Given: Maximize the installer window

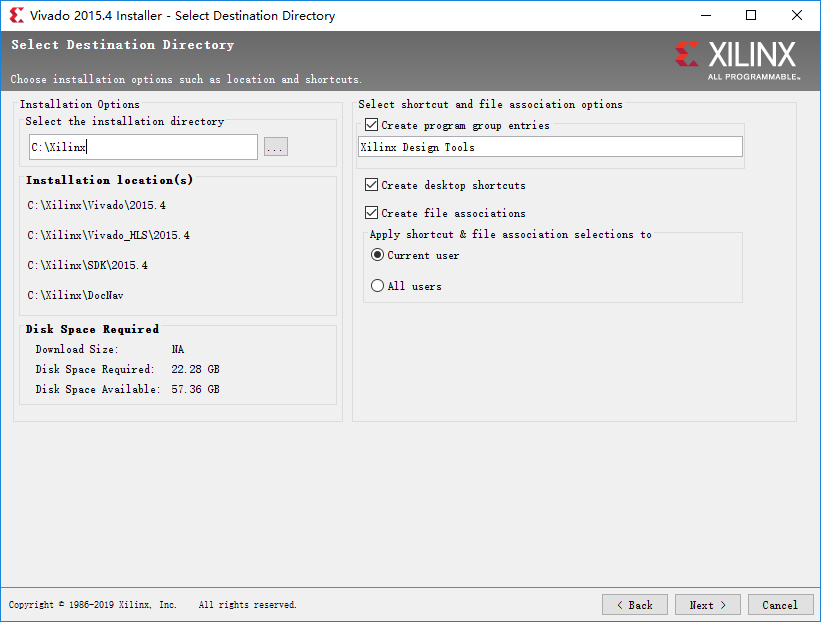Looking at the screenshot, I should [x=751, y=15].
